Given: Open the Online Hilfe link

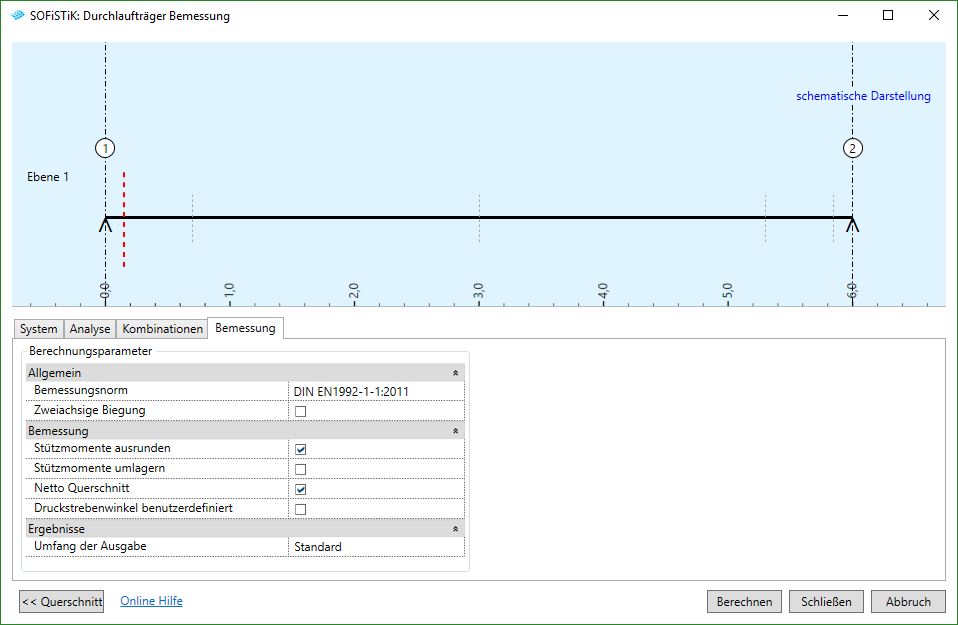Looking at the screenshot, I should tap(151, 601).
